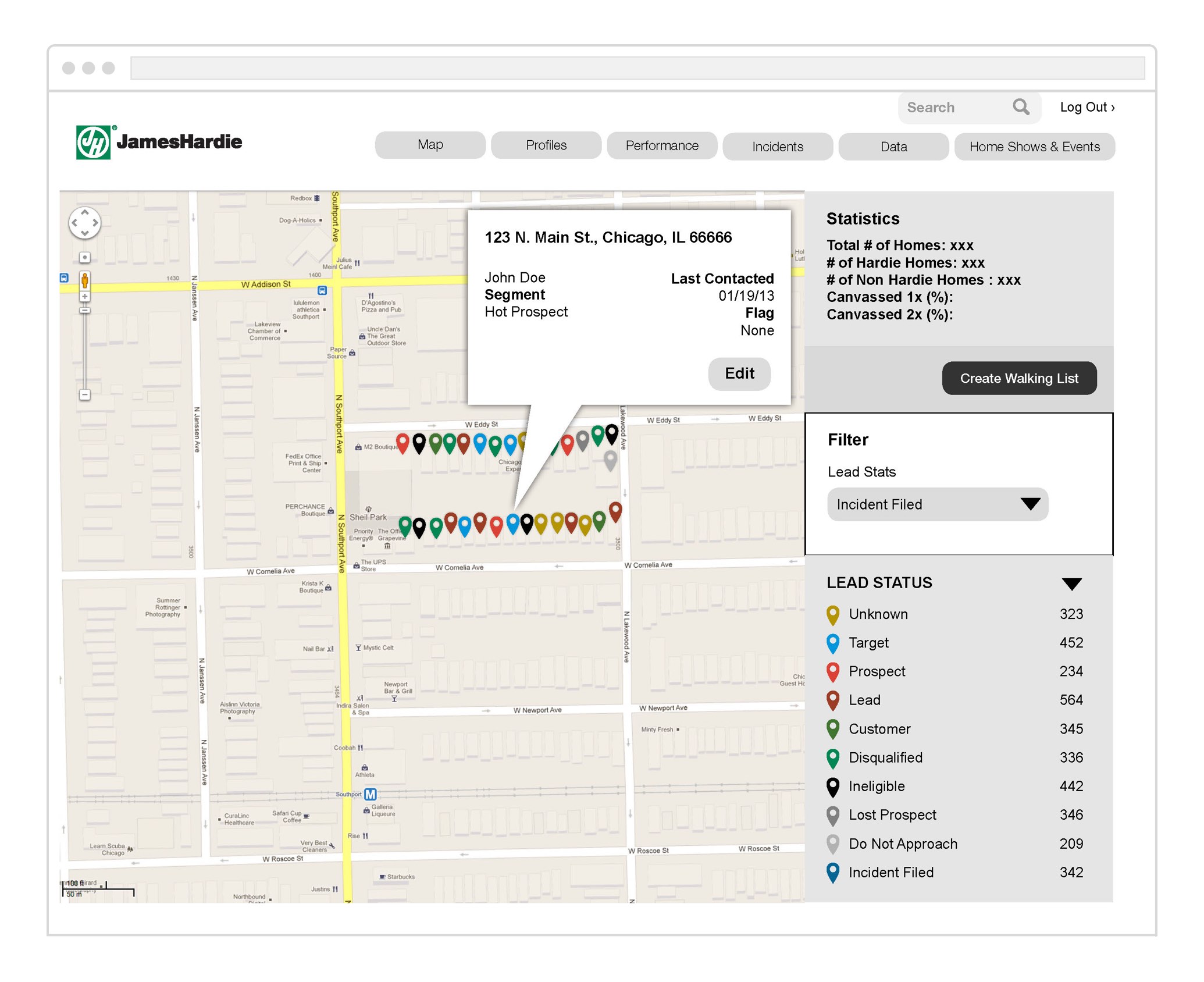Viewport: 1204px width, 982px height.
Task: Click the # of Hardie Homes statistic
Action: point(906,263)
